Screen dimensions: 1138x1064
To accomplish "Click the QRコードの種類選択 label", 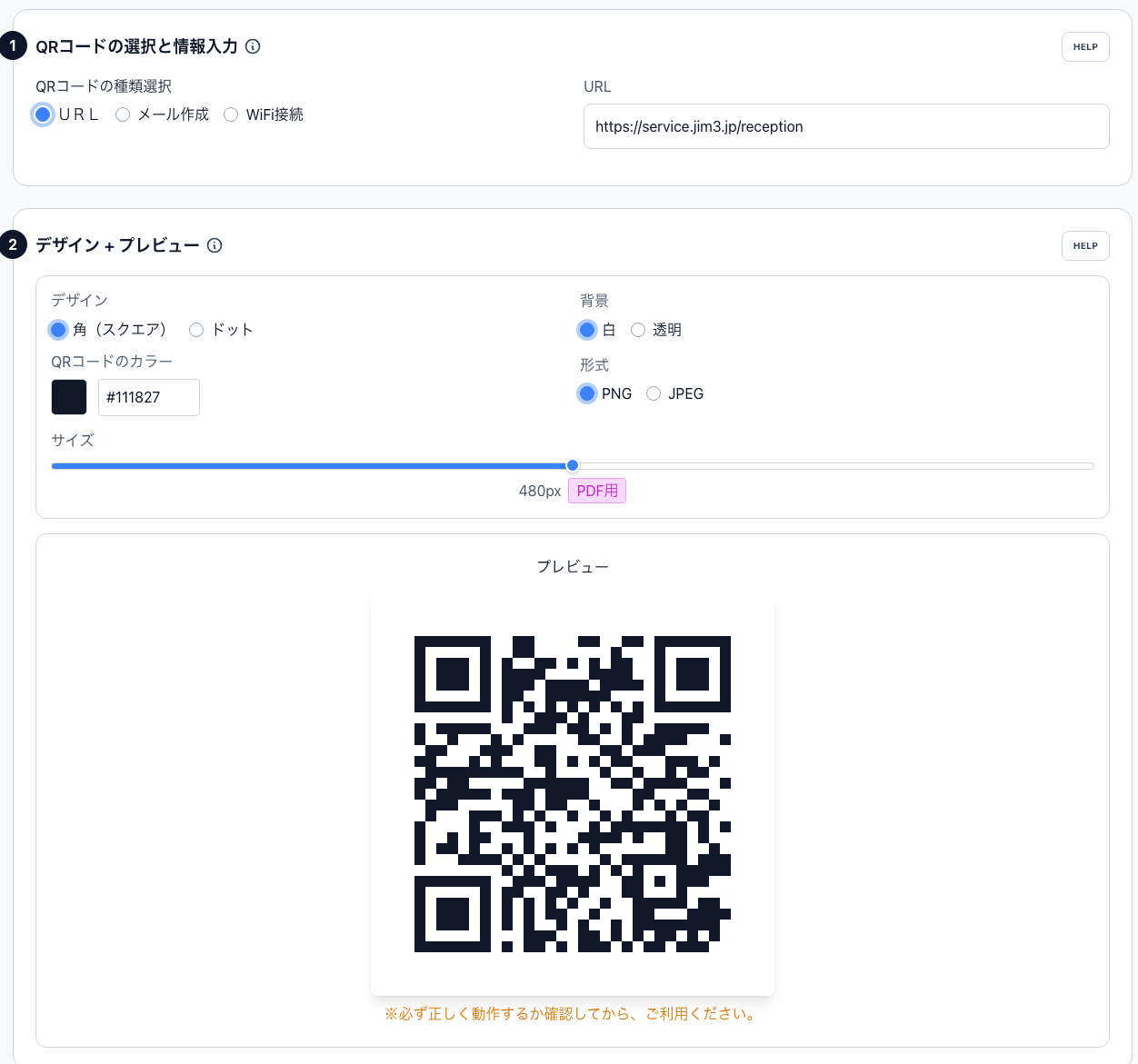I will pos(104,86).
